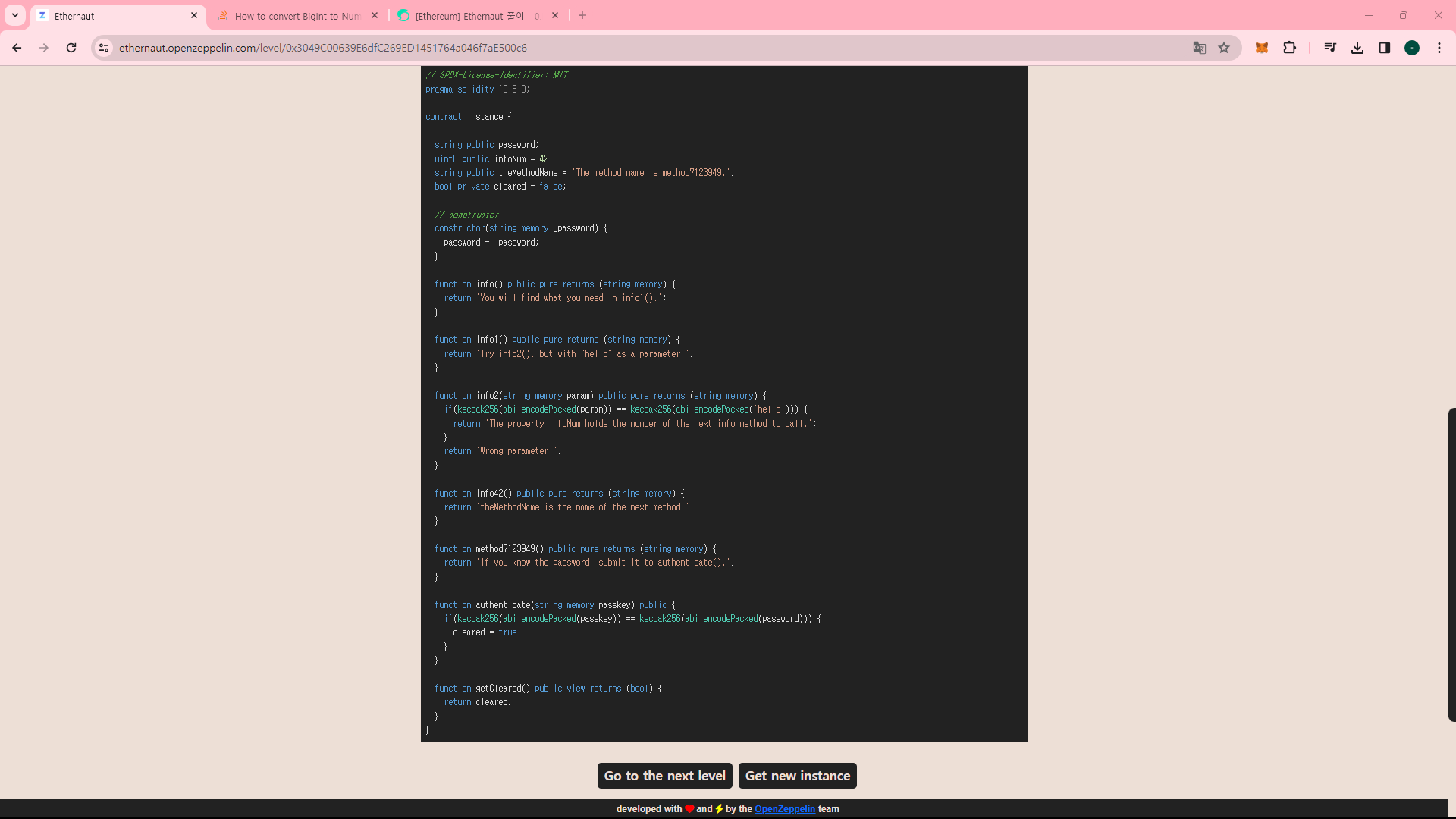The width and height of the screenshot is (1456, 819).
Task: Click 'The property infoNum holds' return line
Action: (x=635, y=424)
